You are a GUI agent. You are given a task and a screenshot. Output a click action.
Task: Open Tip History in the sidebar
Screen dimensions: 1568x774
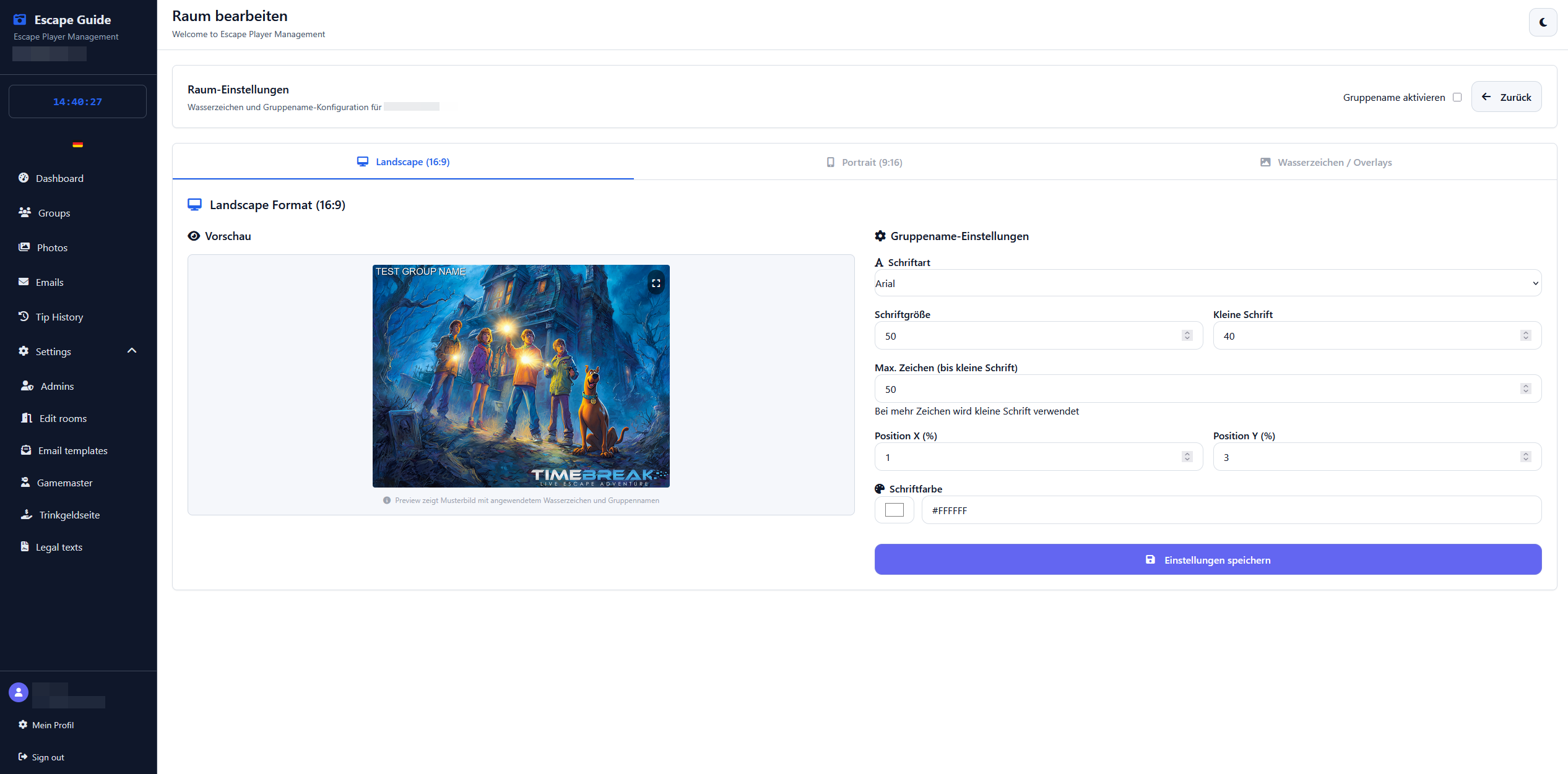(x=59, y=317)
